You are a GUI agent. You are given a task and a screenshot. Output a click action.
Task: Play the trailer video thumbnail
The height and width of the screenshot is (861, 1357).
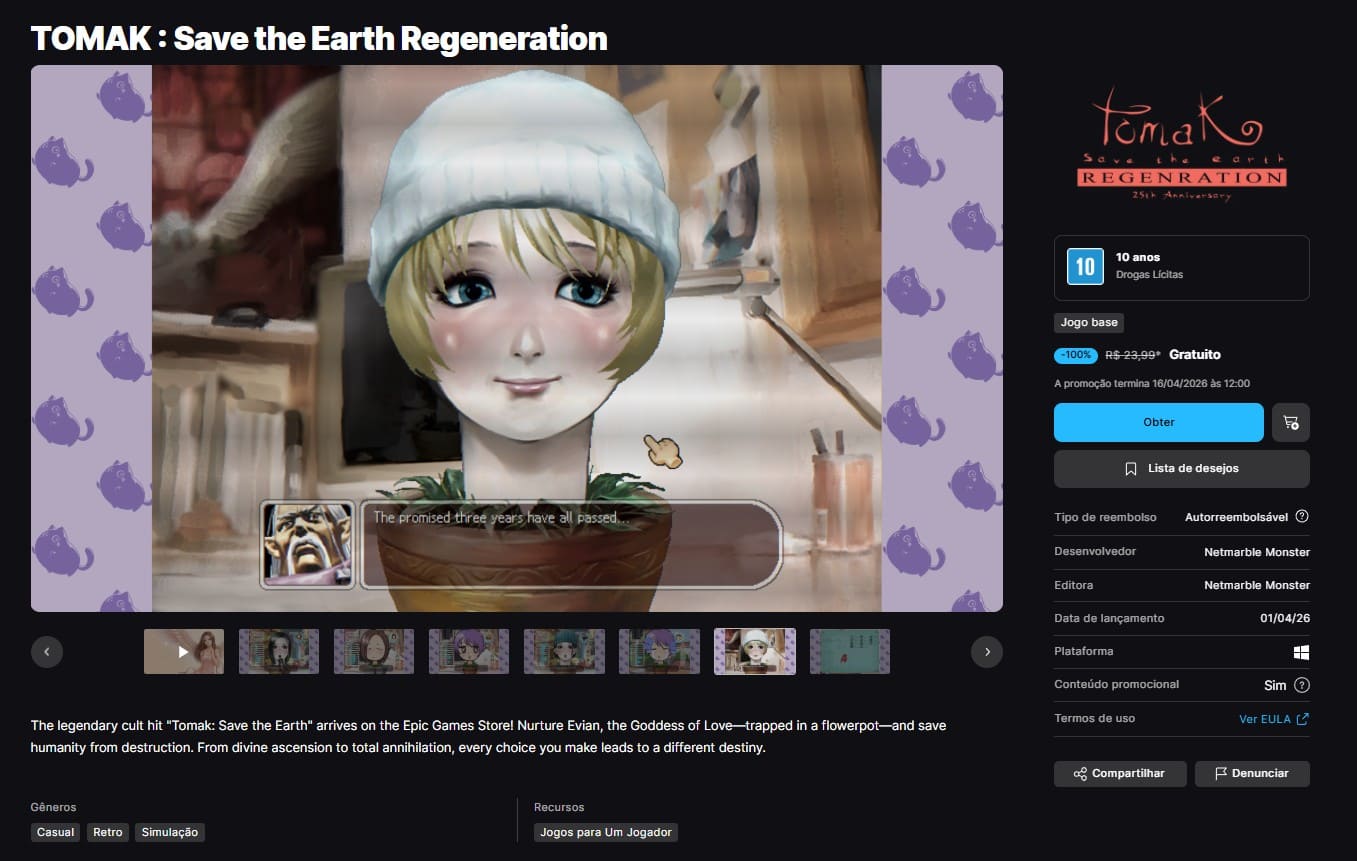[x=184, y=652]
